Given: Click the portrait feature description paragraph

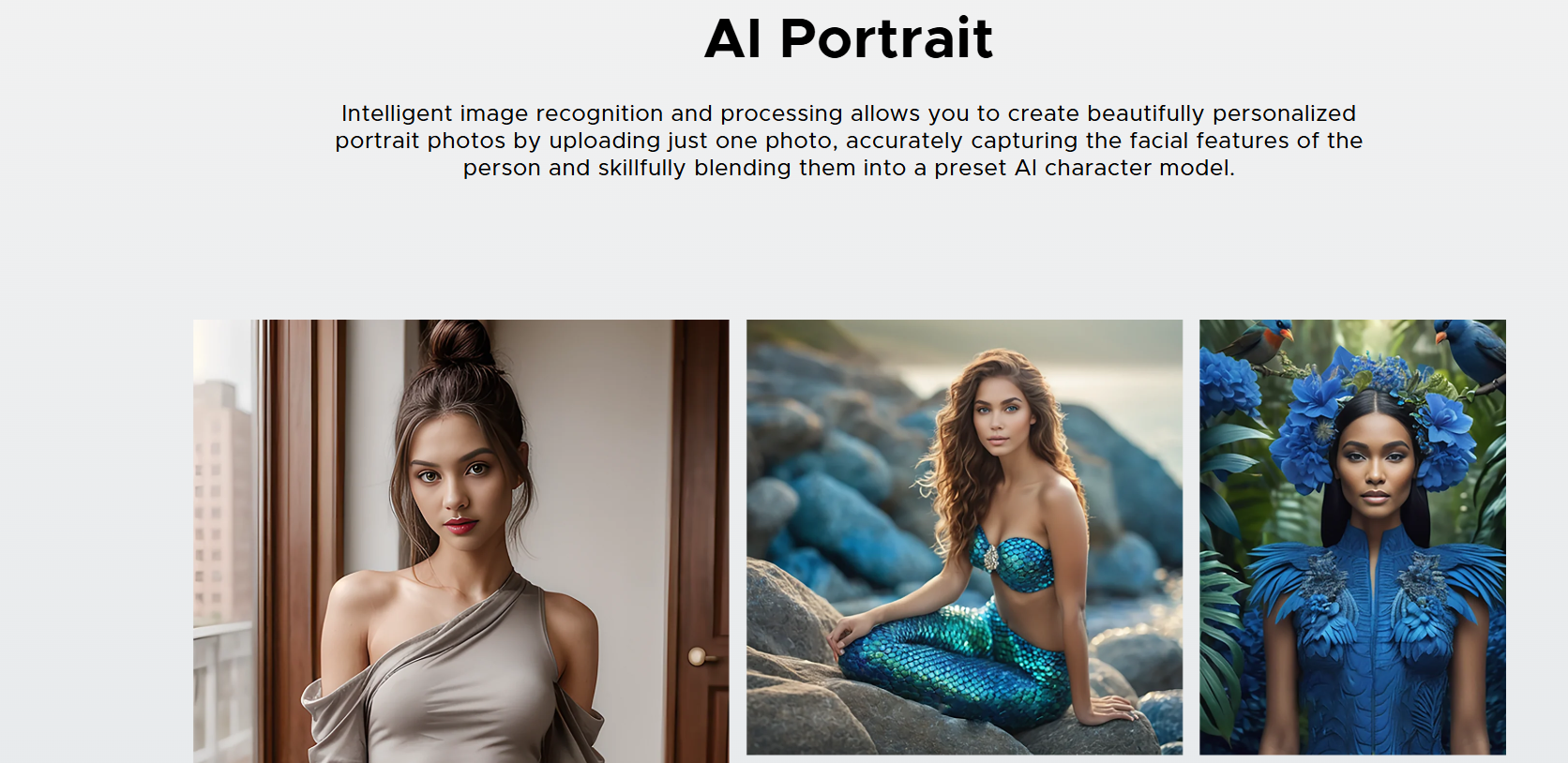Looking at the screenshot, I should pyautogui.click(x=849, y=141).
